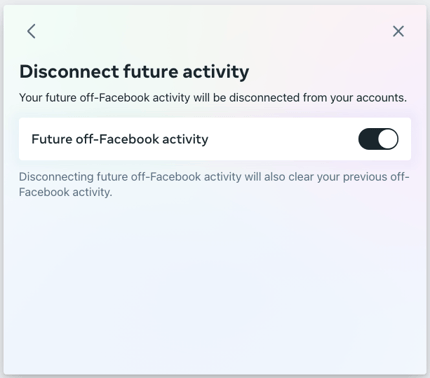Return to previous screen via back icon
This screenshot has width=430, height=378.
(31, 31)
